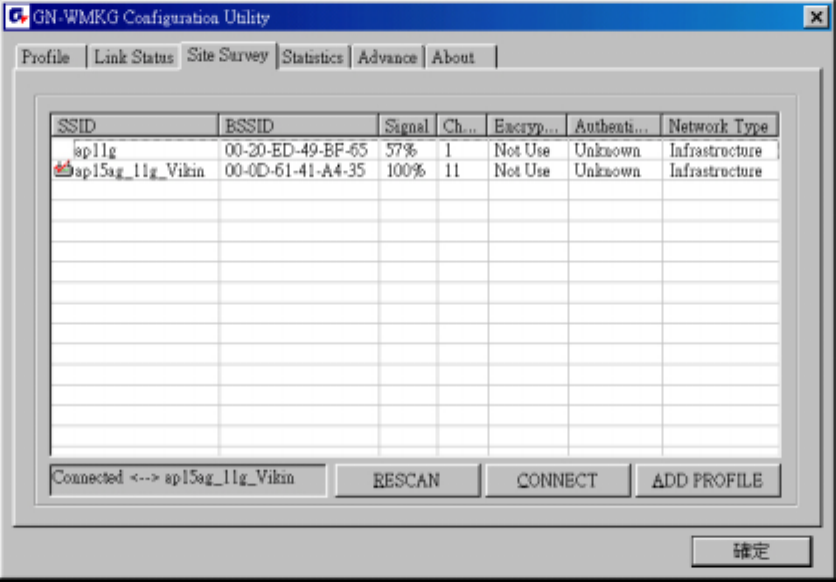Click the ADD PROFILE button
Viewport: 836px width, 582px height.
coord(708,480)
